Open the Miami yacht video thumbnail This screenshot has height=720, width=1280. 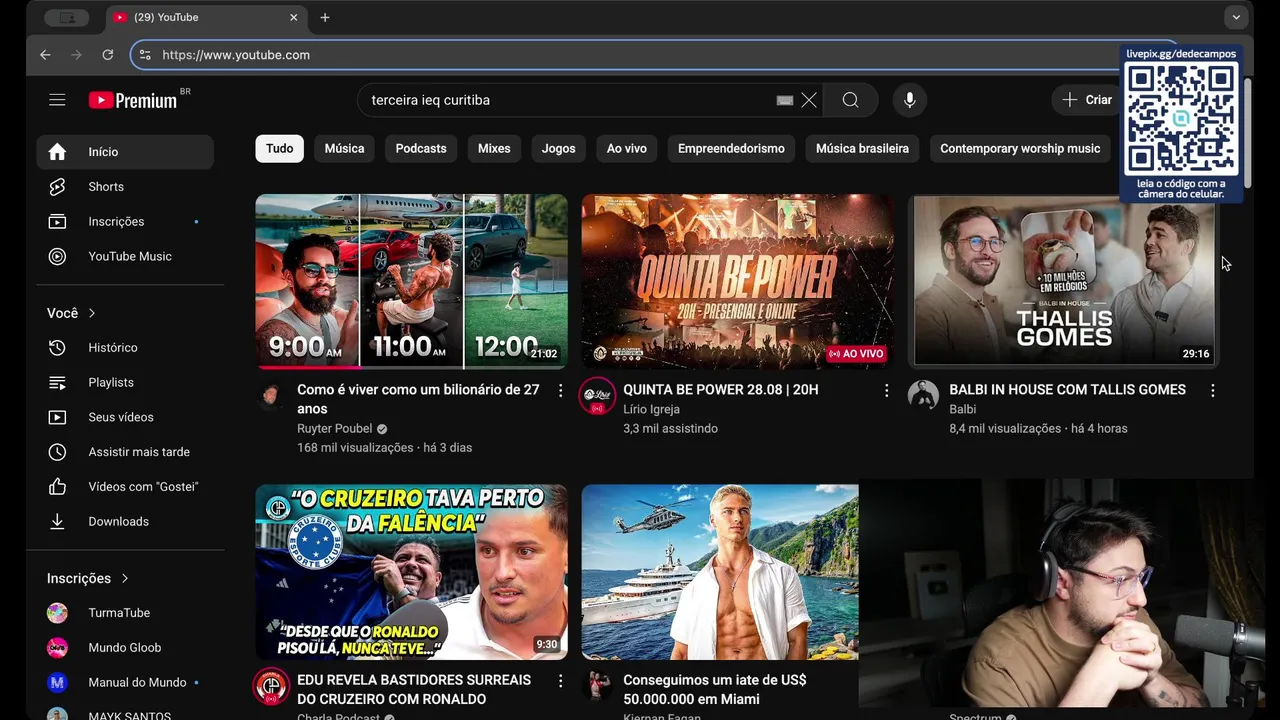pos(720,572)
